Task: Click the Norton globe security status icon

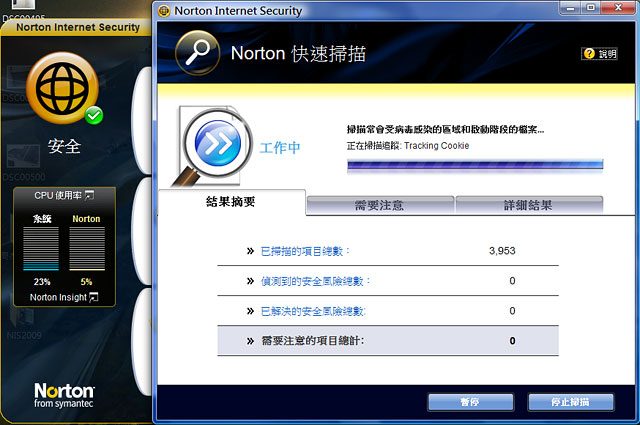Action: click(62, 88)
